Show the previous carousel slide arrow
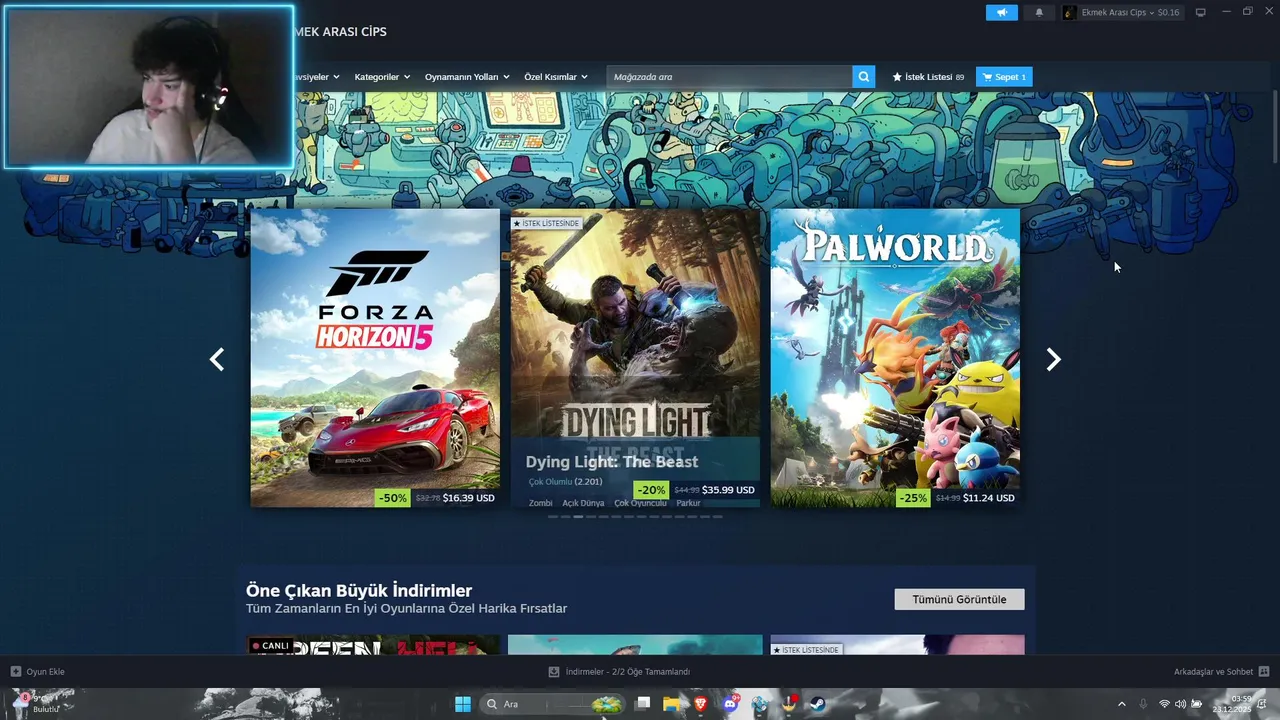The width and height of the screenshot is (1280, 720). pyautogui.click(x=217, y=360)
